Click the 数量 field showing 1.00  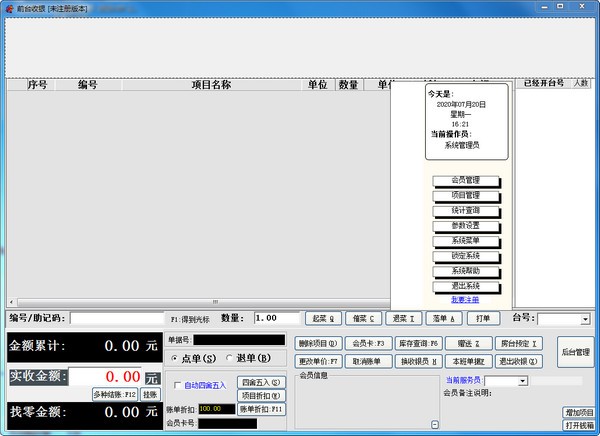[x=277, y=318]
